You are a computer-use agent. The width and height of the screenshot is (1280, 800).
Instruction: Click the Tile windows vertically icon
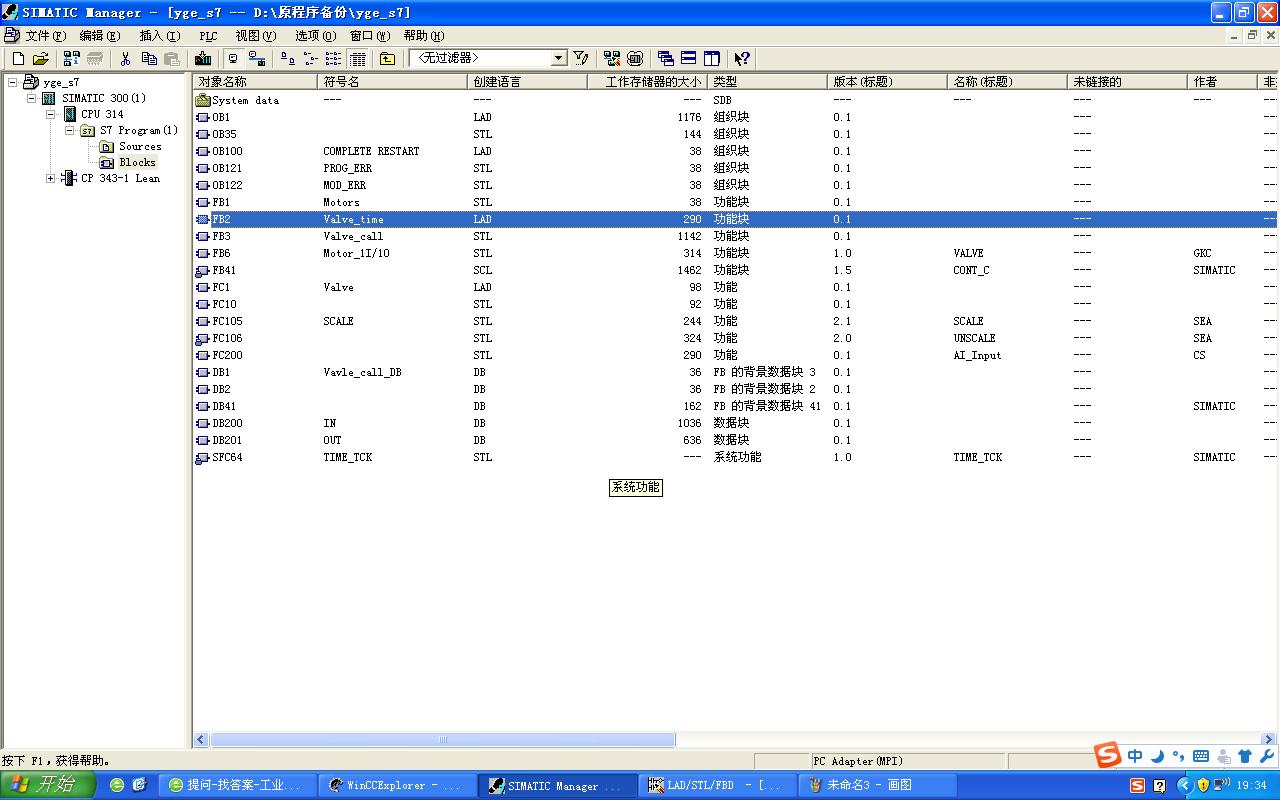tap(712, 59)
